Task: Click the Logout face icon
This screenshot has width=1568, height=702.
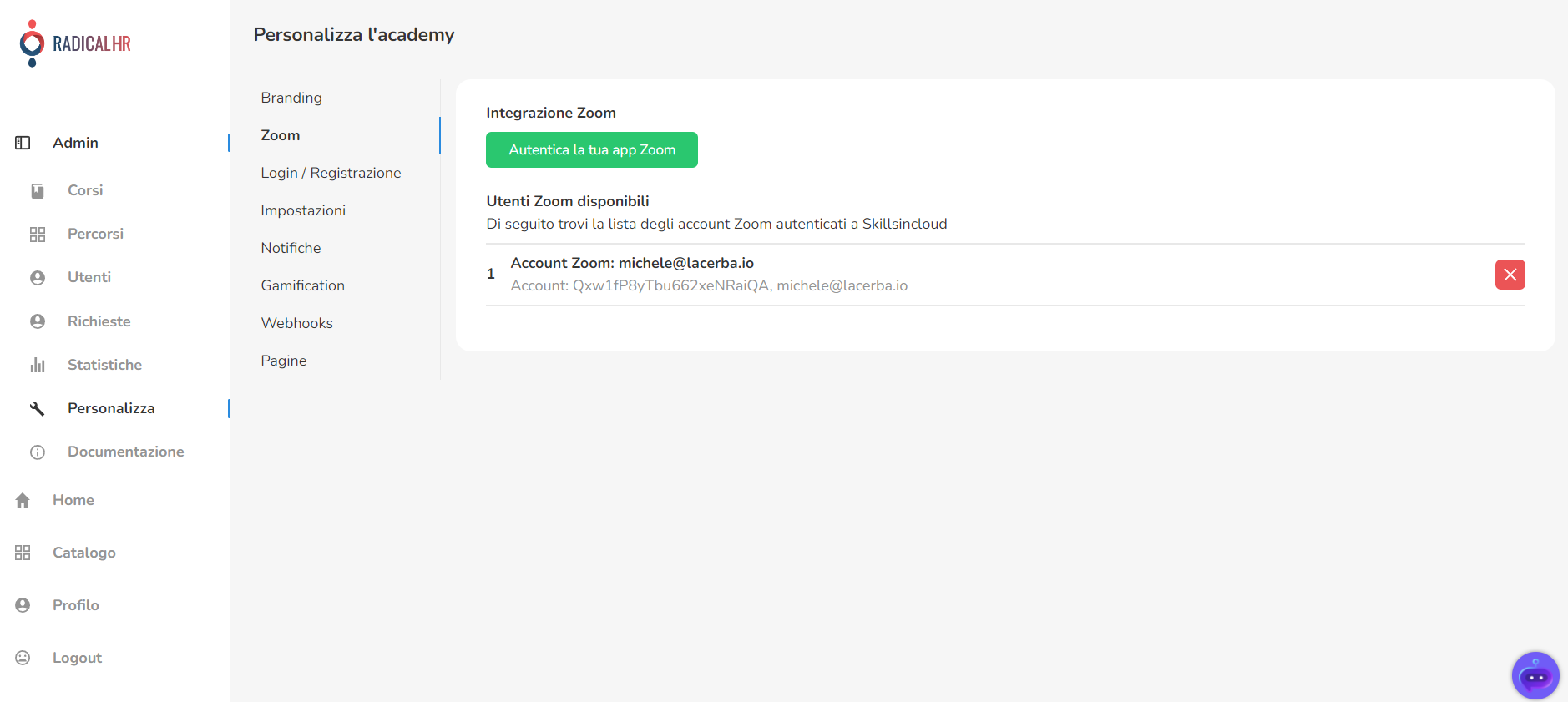Action: pos(23,658)
